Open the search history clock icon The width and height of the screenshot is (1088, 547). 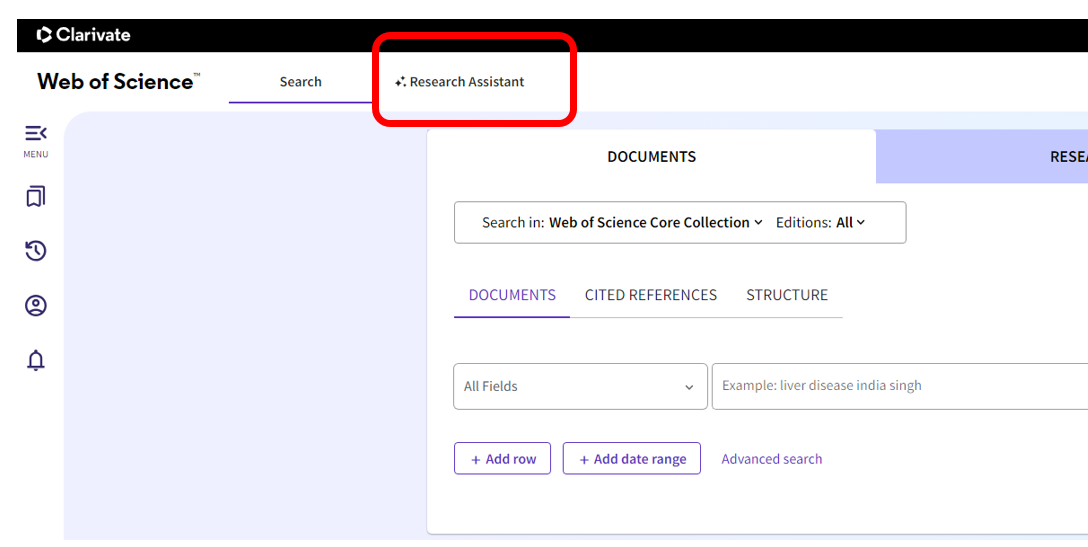pos(35,251)
